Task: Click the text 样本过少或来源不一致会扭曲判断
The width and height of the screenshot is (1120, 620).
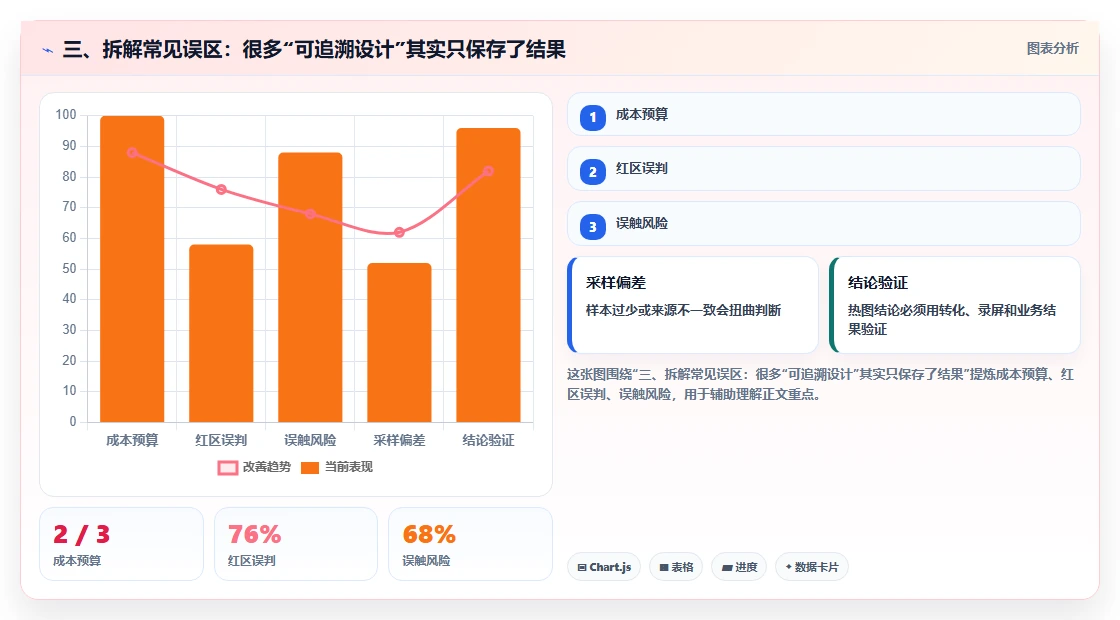Action: (x=684, y=310)
